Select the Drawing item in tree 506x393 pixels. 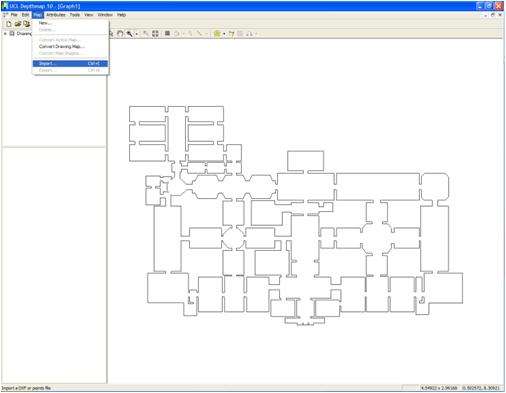[24, 34]
